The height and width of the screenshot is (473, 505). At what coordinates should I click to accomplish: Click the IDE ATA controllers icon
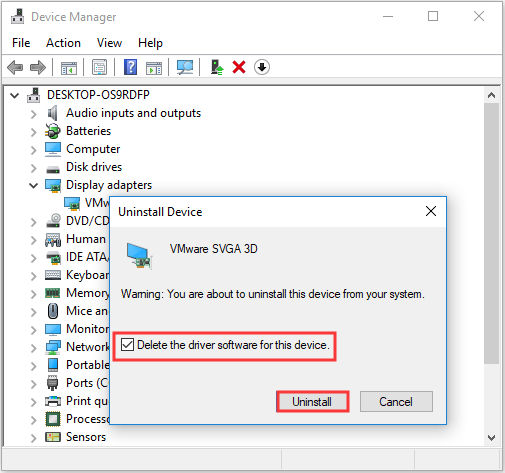[53, 257]
